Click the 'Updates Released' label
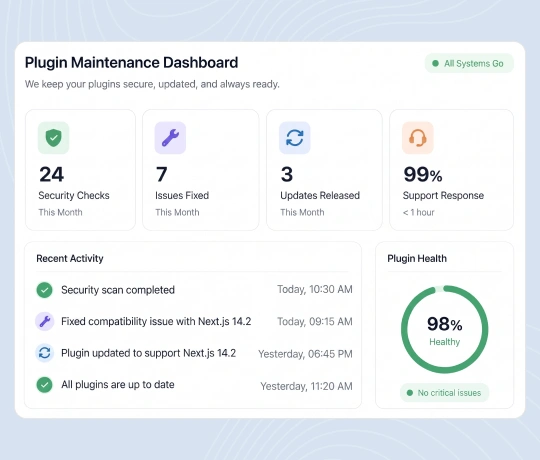This screenshot has height=460, width=540. (320, 196)
